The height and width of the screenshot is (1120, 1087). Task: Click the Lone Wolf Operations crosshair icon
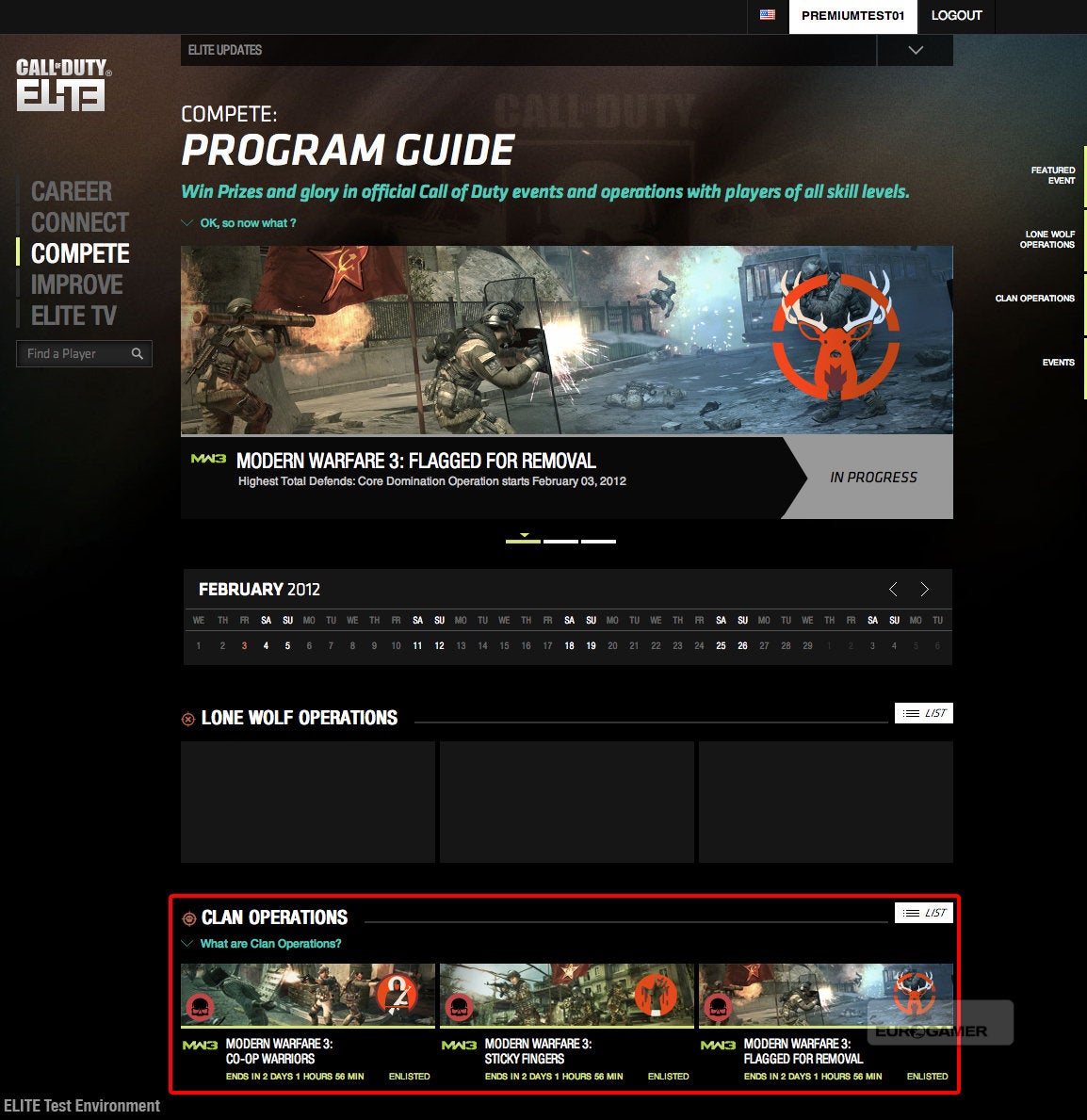pyautogui.click(x=187, y=718)
